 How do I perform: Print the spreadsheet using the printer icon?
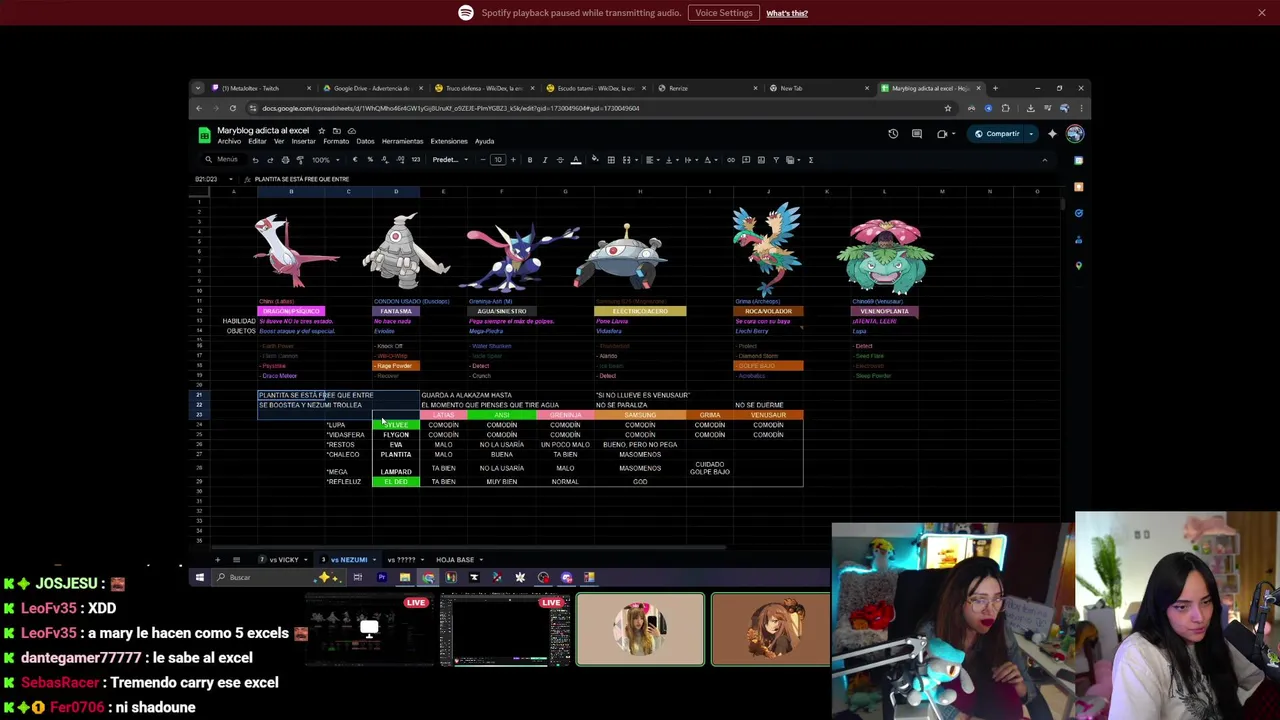(285, 160)
